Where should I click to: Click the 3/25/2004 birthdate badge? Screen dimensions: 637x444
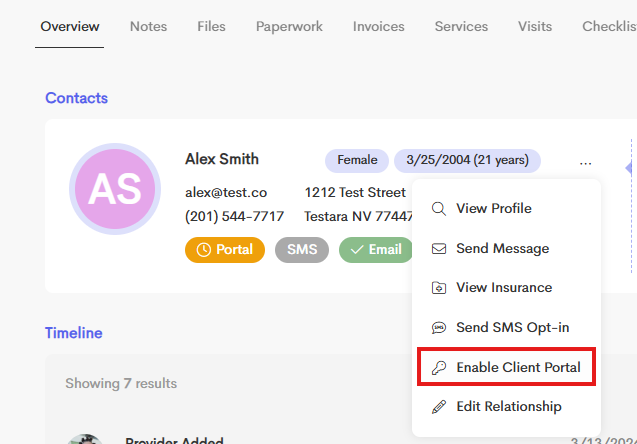tap(467, 160)
